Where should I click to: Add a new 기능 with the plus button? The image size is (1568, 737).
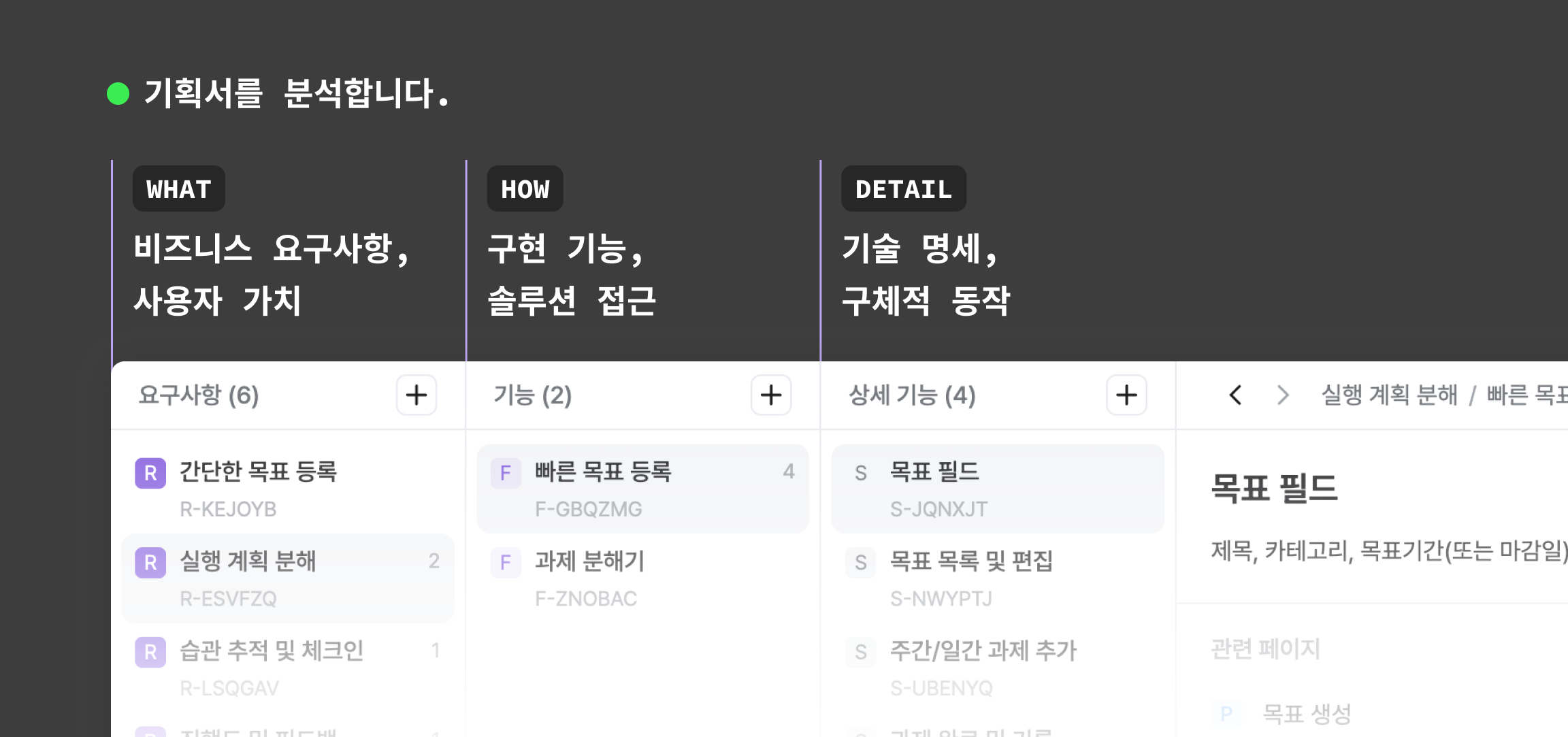[770, 395]
